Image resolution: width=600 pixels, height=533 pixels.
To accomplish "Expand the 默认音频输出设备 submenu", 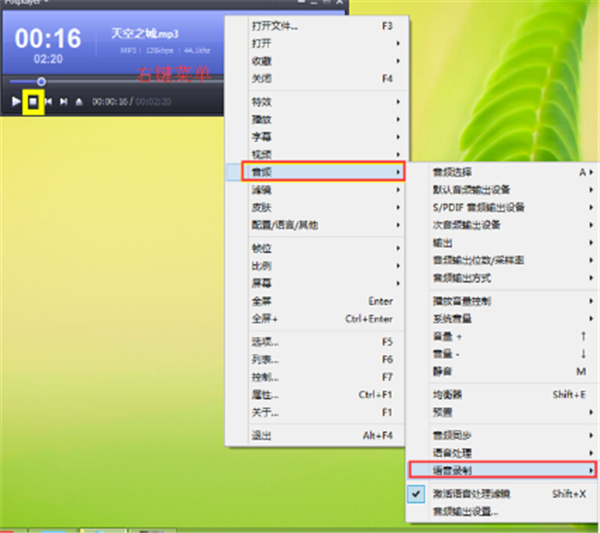I will 472,190.
